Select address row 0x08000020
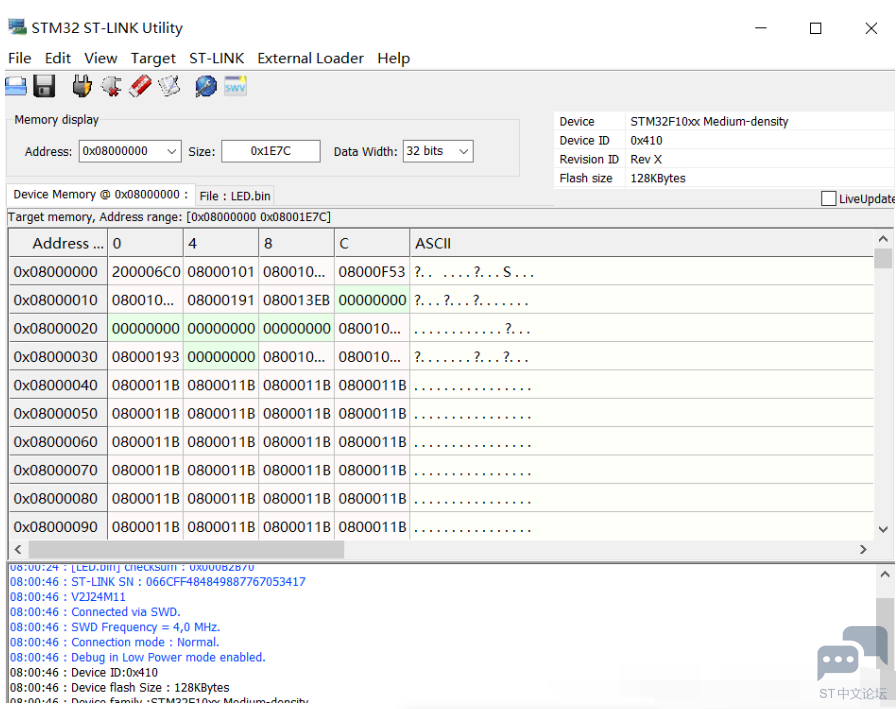The image size is (896, 709). point(56,329)
